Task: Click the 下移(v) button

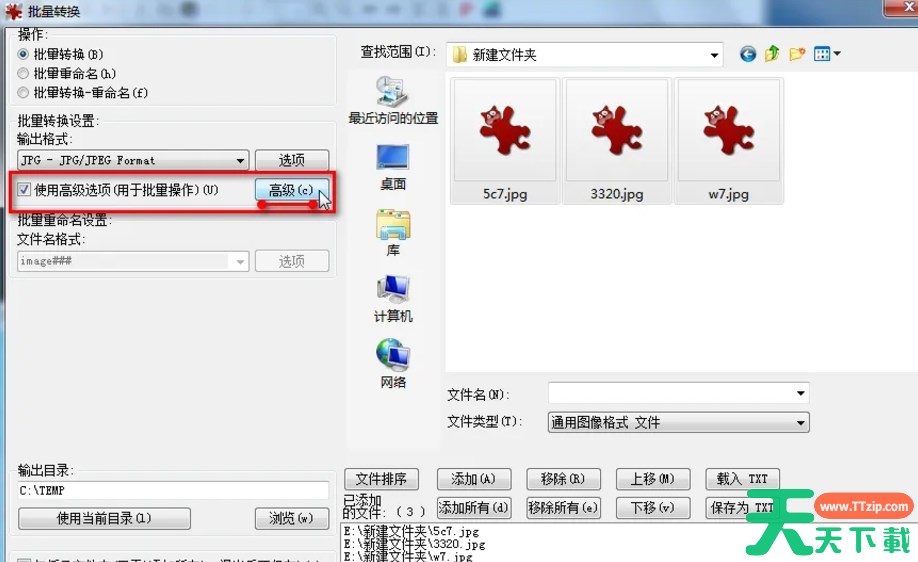Action: pos(653,508)
